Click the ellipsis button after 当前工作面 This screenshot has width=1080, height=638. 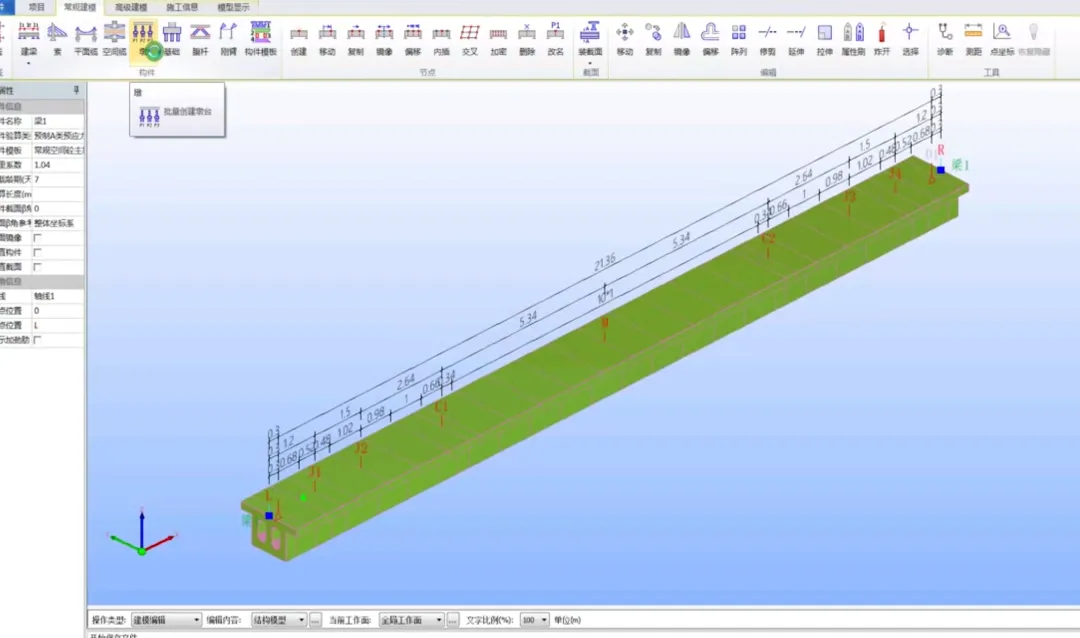tap(453, 620)
